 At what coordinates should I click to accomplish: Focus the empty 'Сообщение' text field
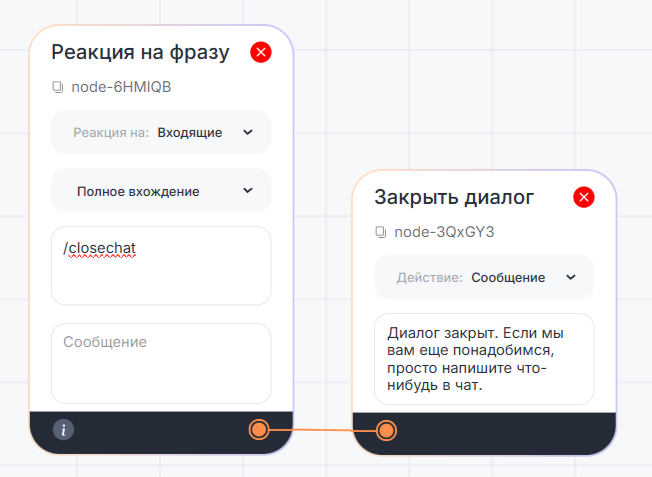[x=161, y=362]
